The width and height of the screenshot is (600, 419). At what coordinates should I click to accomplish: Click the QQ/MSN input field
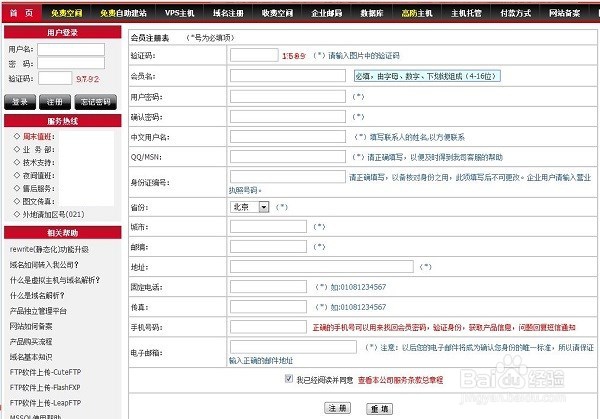click(288, 157)
